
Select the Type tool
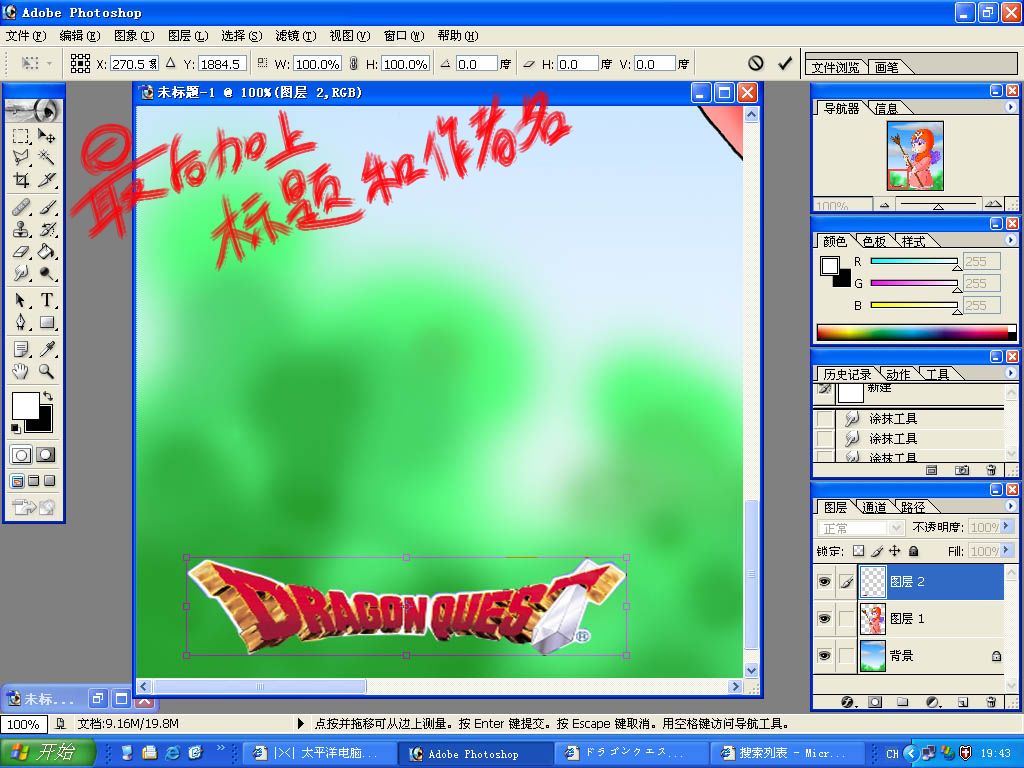46,300
